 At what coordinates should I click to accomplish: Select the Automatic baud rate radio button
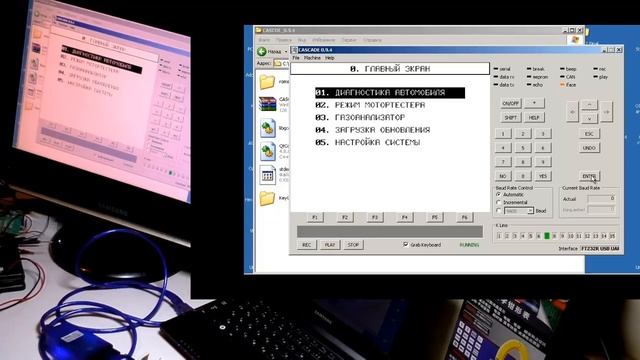(498, 195)
